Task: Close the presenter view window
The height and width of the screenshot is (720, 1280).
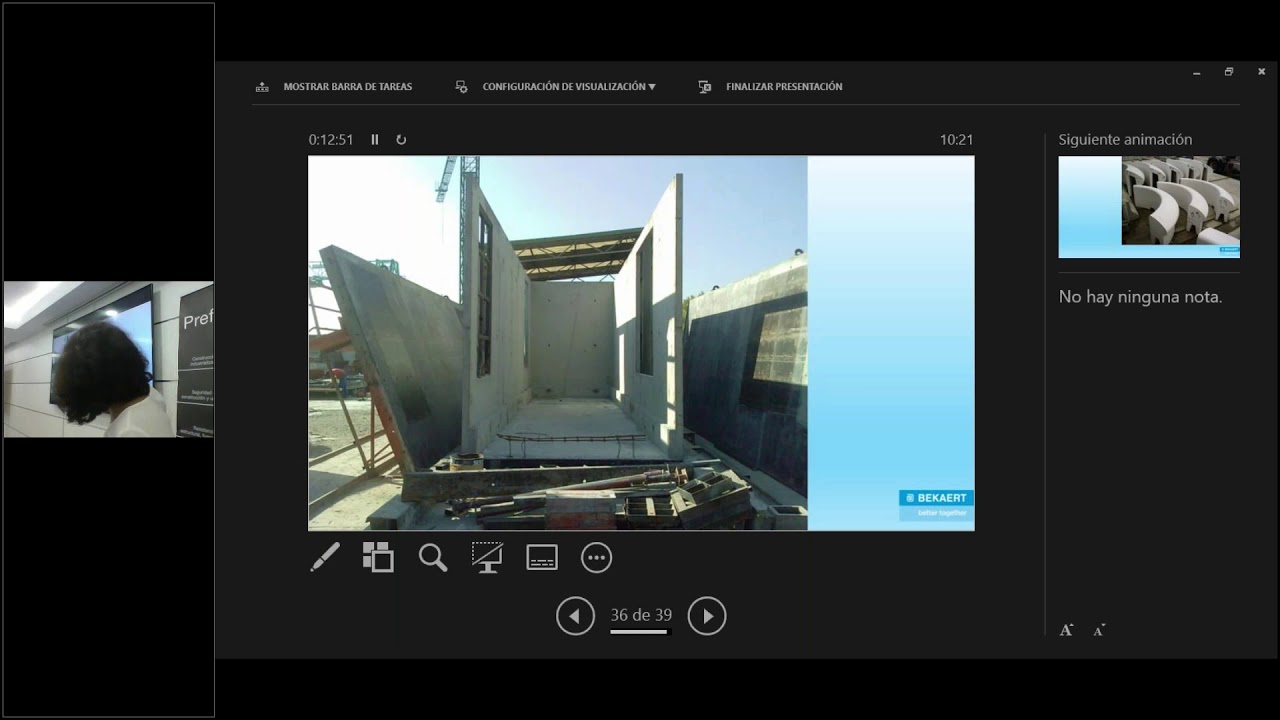Action: coord(1261,72)
